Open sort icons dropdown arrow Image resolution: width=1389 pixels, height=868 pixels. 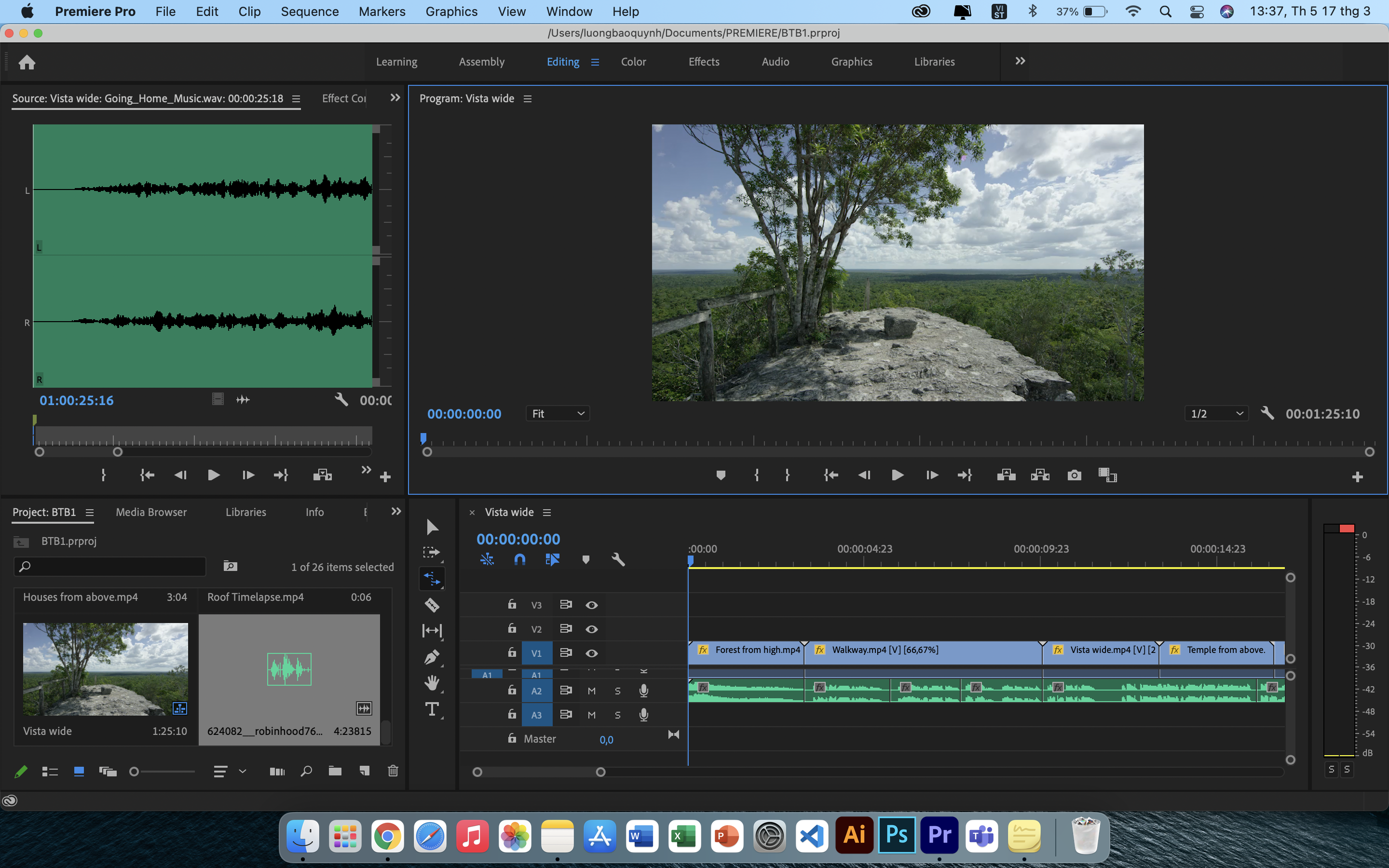pos(242,771)
